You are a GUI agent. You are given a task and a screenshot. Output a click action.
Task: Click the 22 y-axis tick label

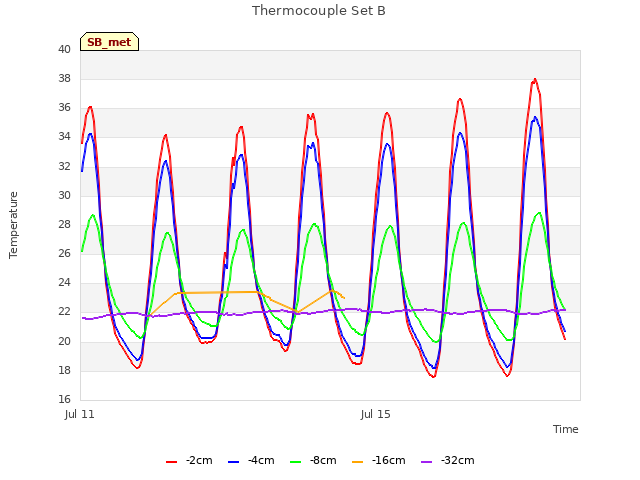64,311
